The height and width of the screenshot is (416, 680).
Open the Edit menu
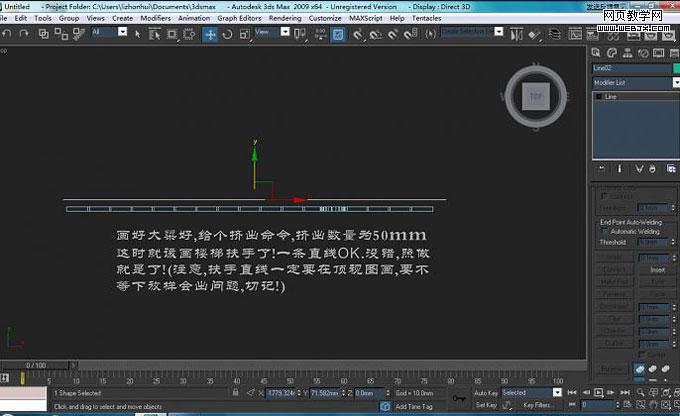20,18
